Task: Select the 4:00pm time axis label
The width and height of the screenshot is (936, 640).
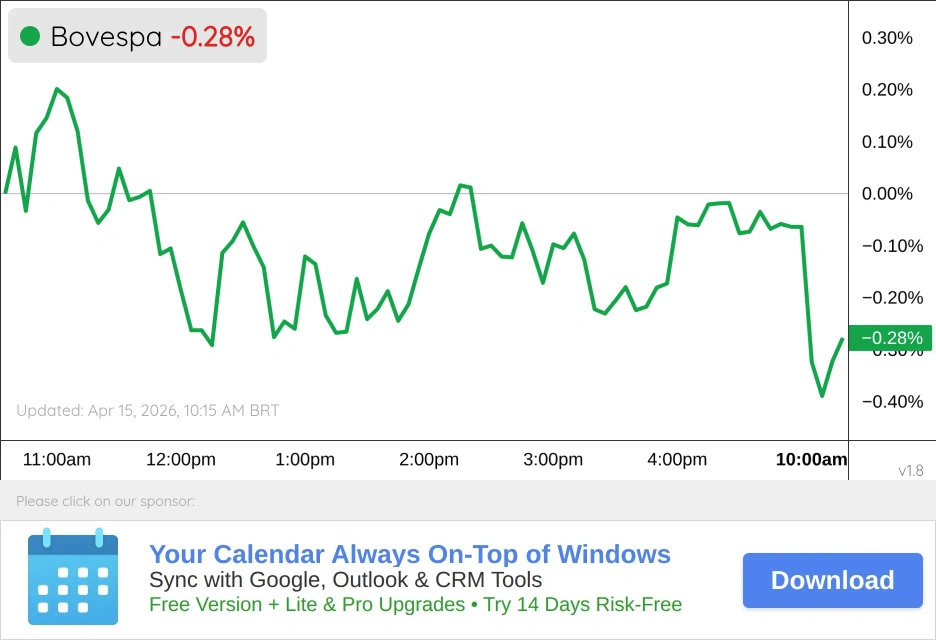Action: 677,460
